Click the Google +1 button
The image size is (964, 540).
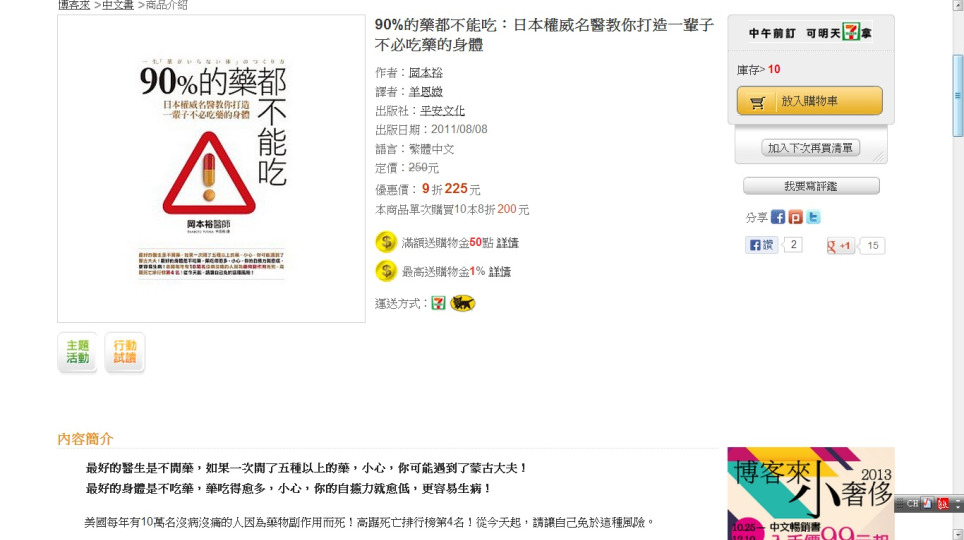click(x=840, y=245)
